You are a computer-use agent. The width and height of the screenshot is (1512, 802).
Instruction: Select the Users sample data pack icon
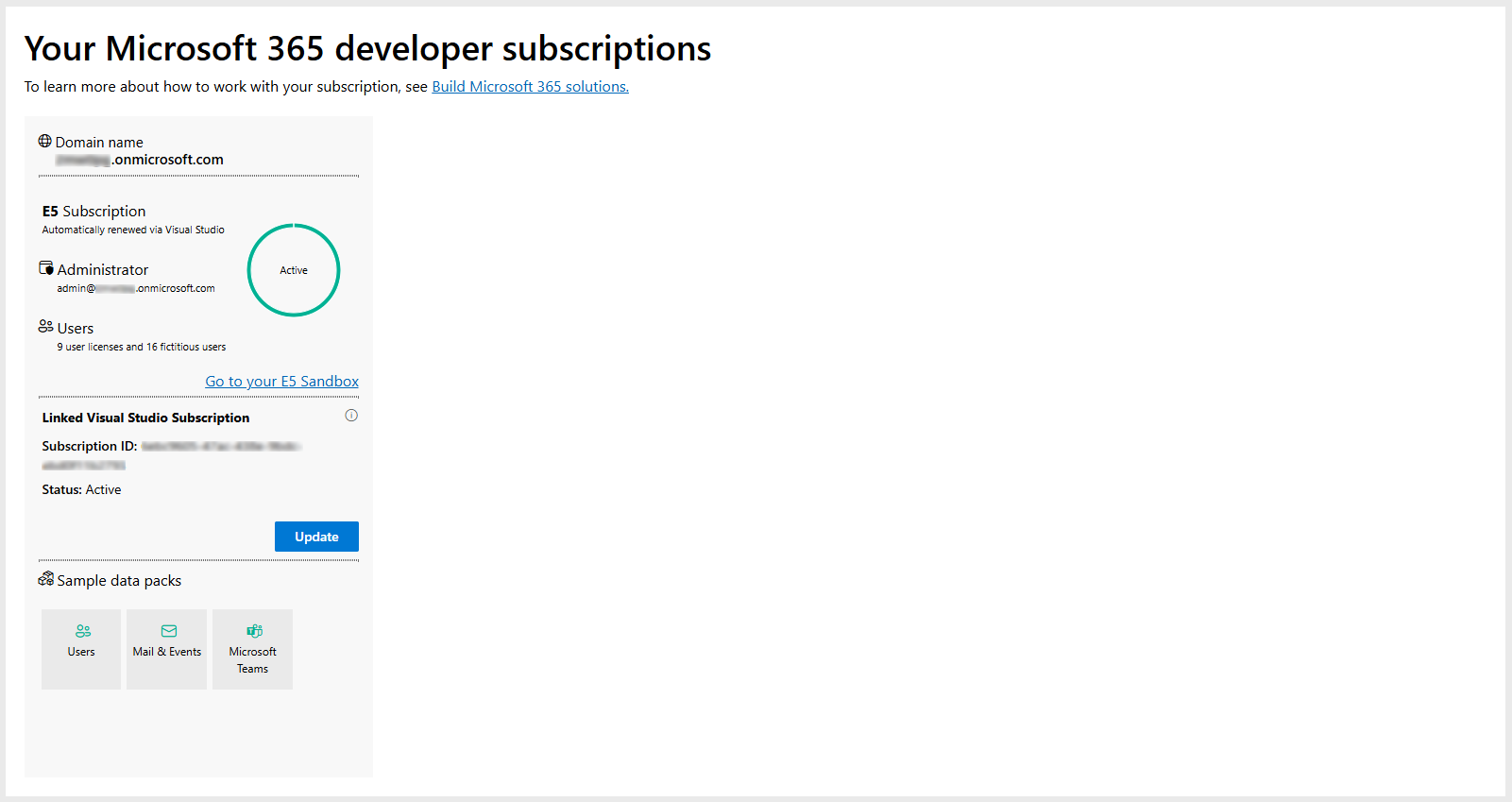(x=82, y=631)
